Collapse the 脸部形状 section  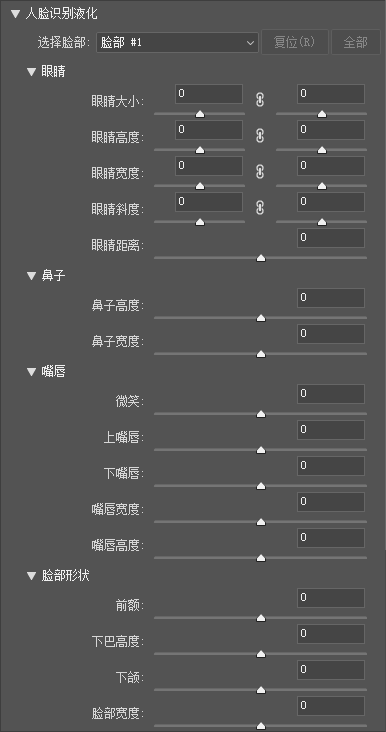pos(31,576)
